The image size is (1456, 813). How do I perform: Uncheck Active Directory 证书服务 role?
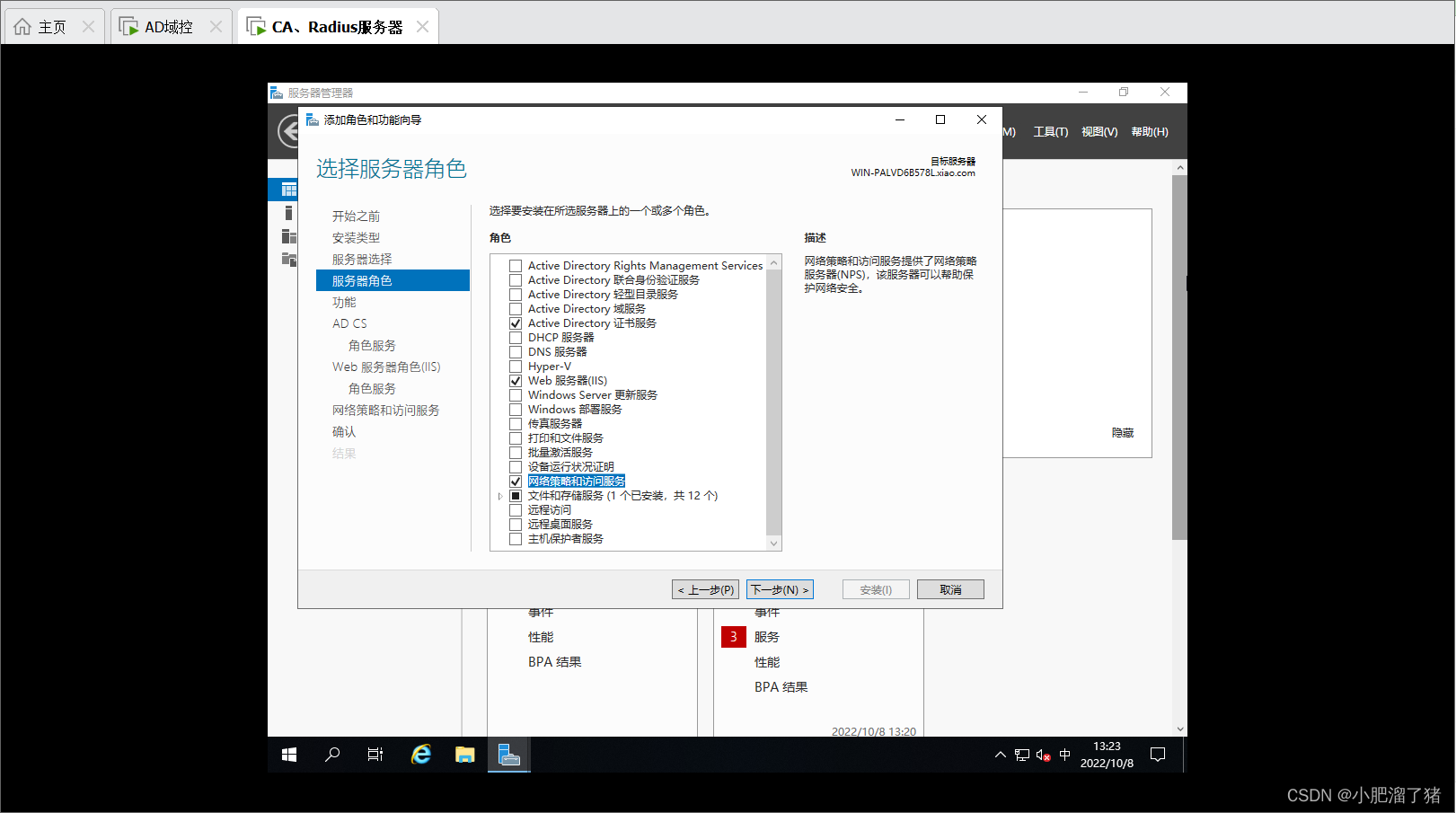[x=516, y=323]
